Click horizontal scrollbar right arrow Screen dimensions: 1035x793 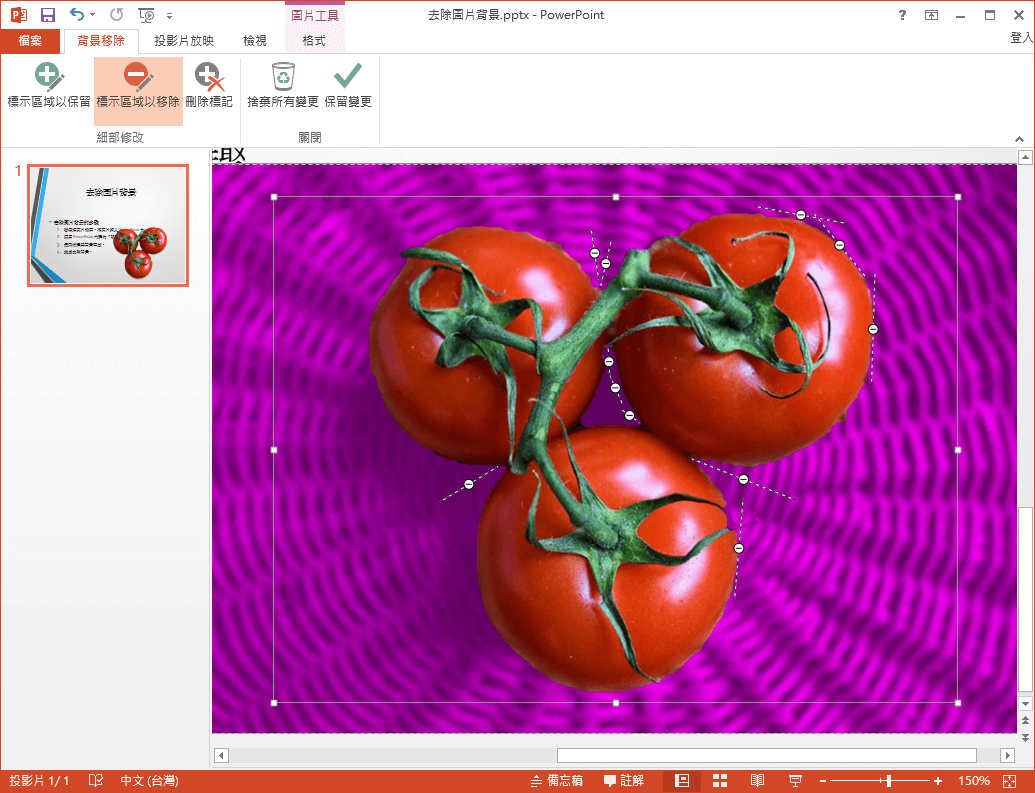pos(1007,755)
